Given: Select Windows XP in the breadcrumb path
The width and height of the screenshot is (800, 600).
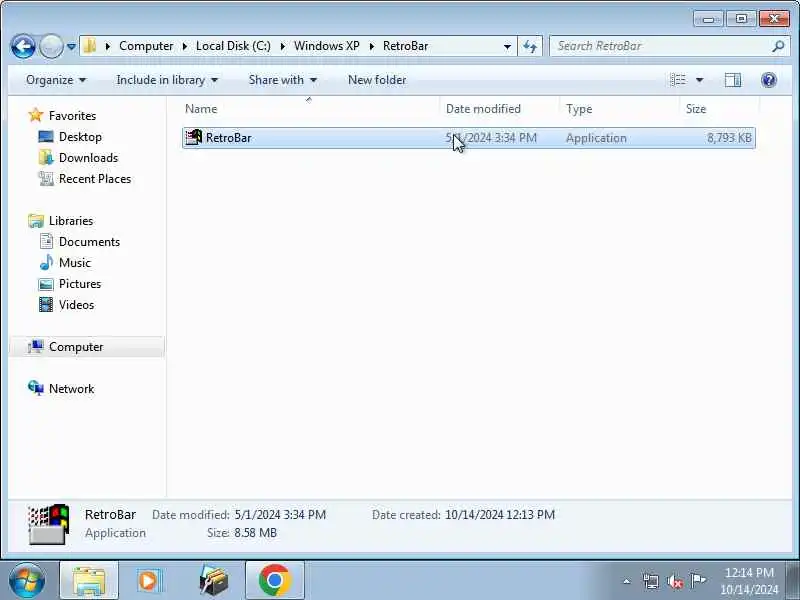Looking at the screenshot, I should tap(327, 46).
